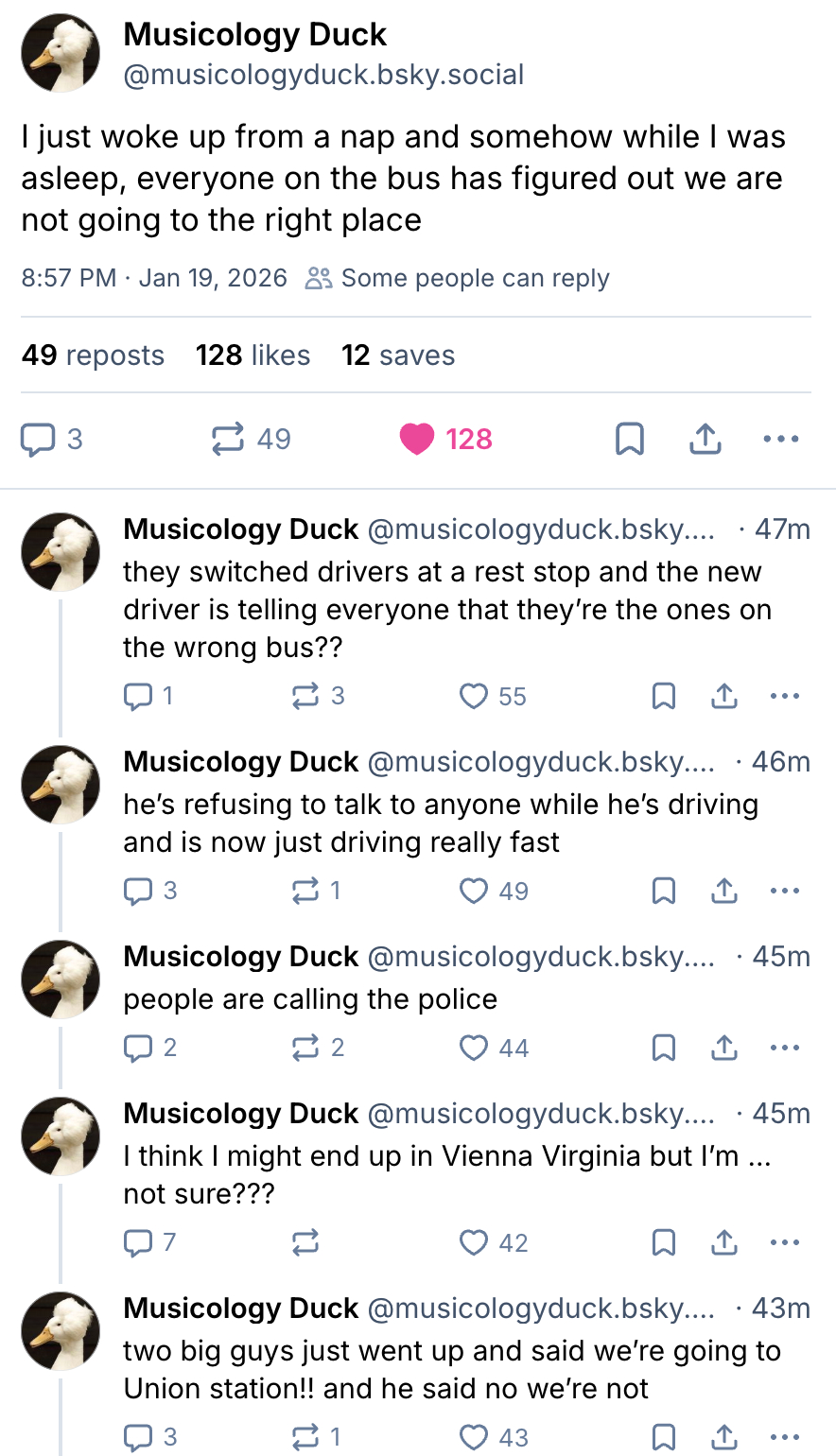This screenshot has height=1456, width=836.
Task: Open options menu on 'Vienna Virginia' reply
Action: [785, 1242]
